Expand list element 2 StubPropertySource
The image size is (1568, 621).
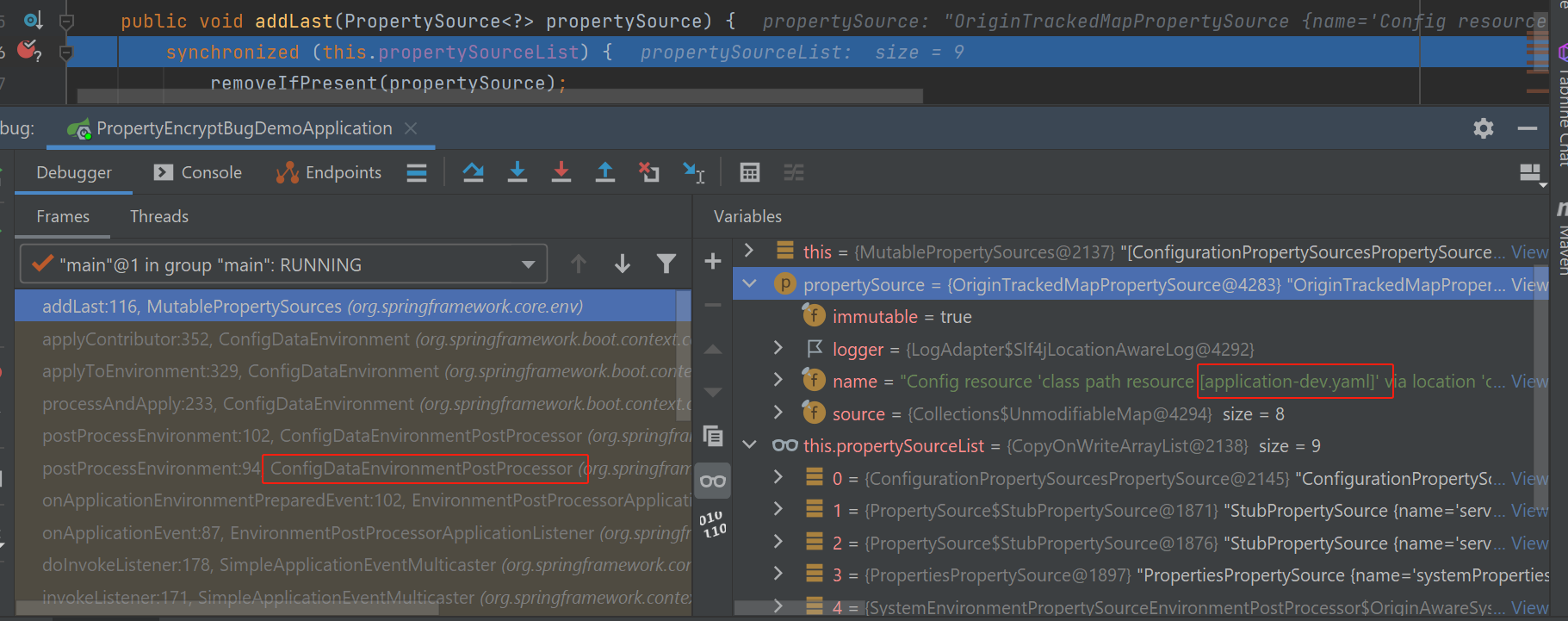(x=778, y=542)
